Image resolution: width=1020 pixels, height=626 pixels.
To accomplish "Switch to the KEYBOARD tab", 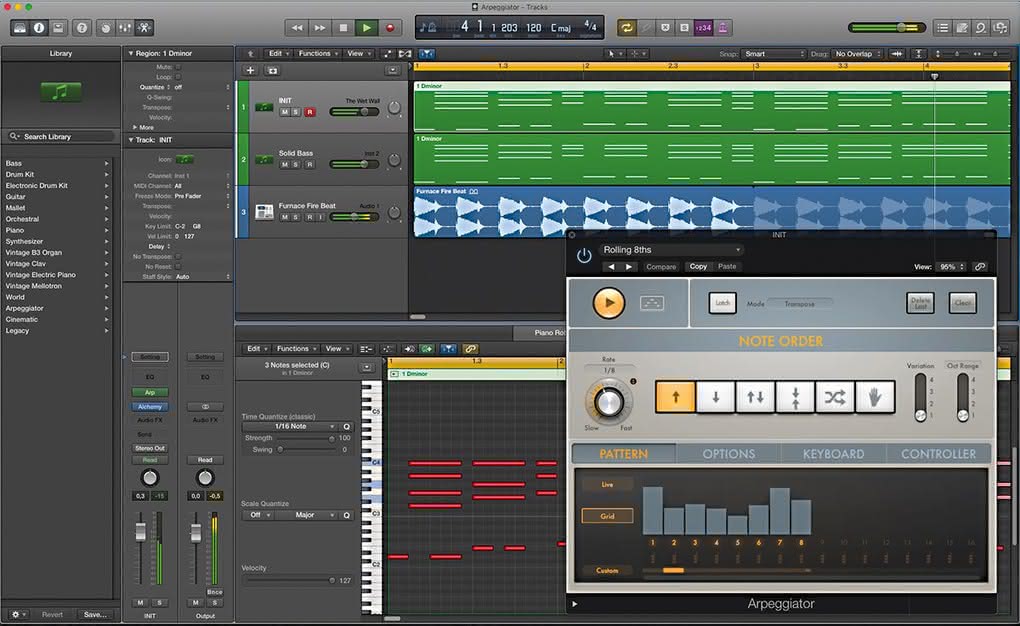I will coord(833,454).
